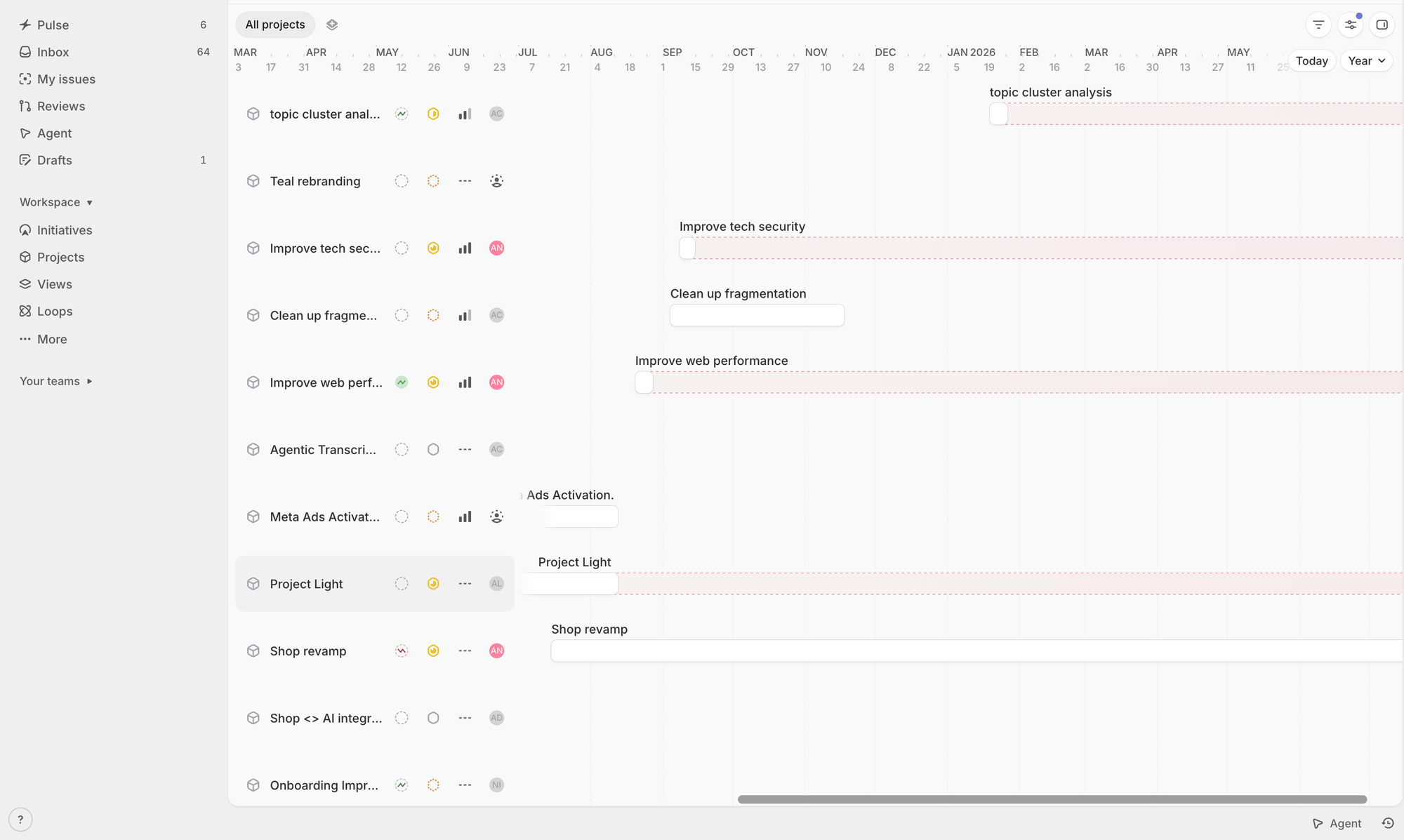Screen dimensions: 1404x840
Task: Open Inbox in the sidebar
Action: click(x=114, y=52)
